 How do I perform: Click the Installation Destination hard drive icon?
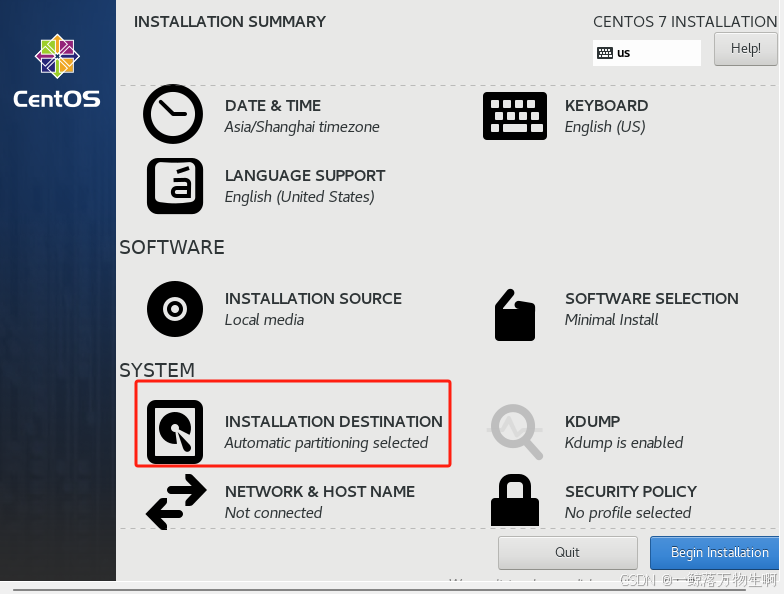pyautogui.click(x=175, y=432)
